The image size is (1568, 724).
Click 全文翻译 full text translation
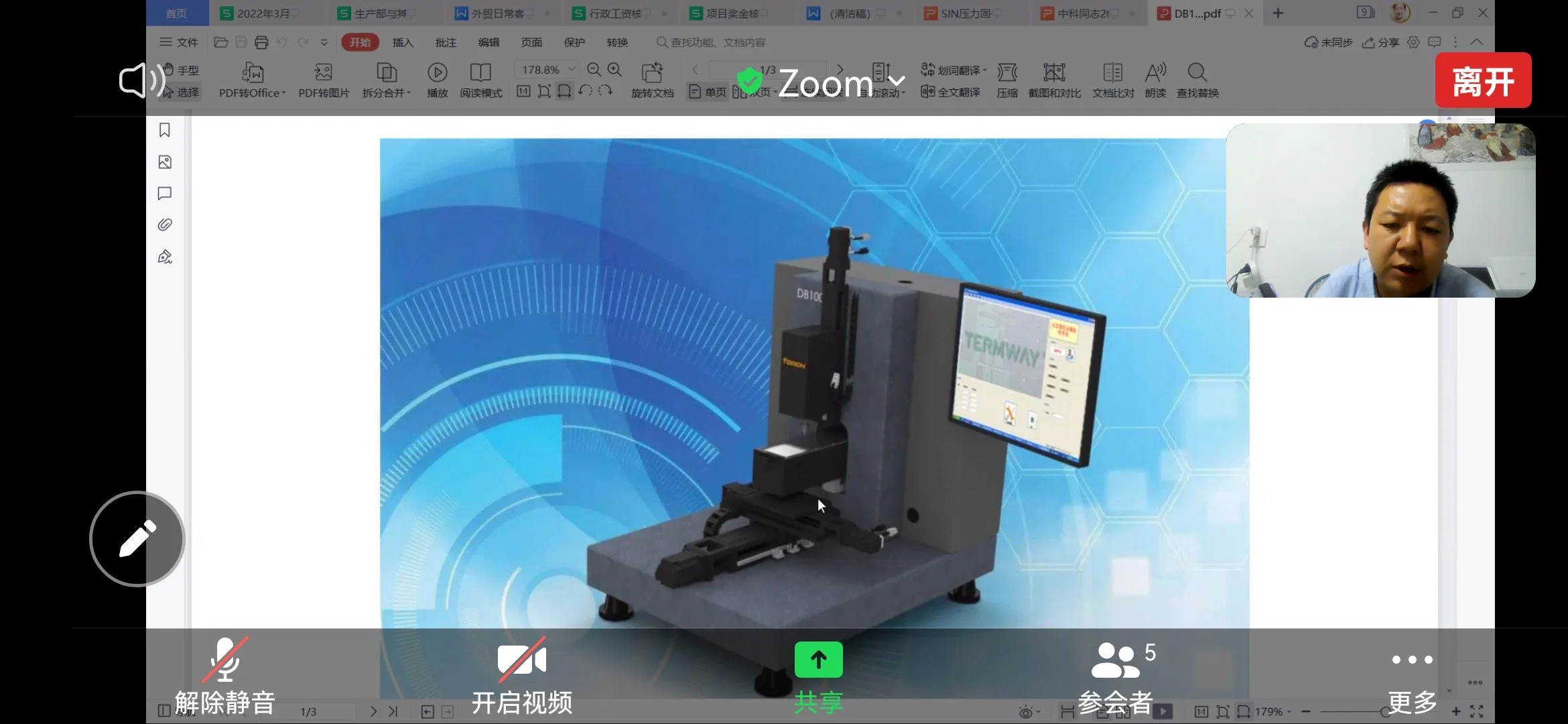(950, 92)
